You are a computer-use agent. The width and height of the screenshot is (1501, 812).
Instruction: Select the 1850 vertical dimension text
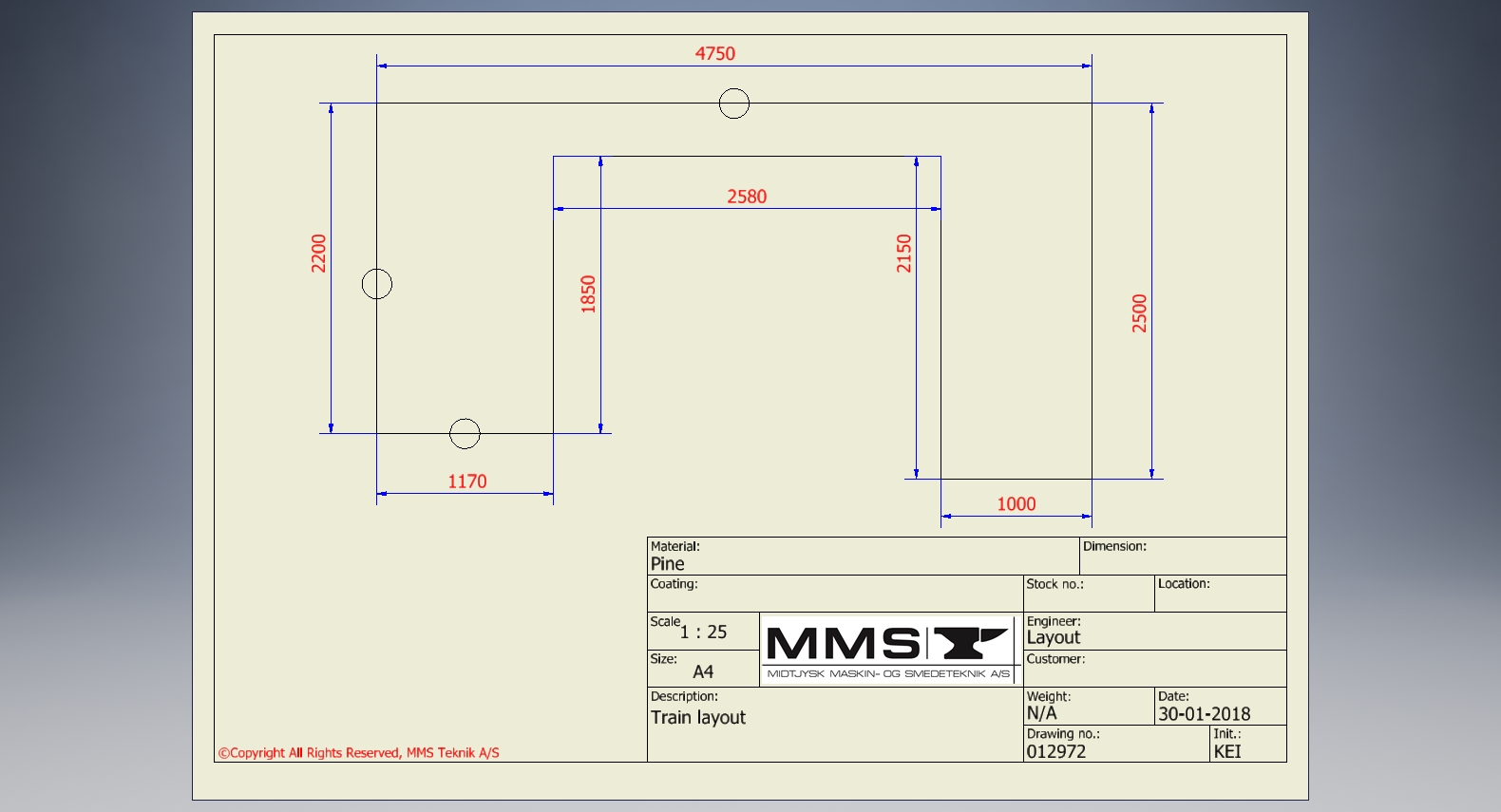tap(588, 294)
